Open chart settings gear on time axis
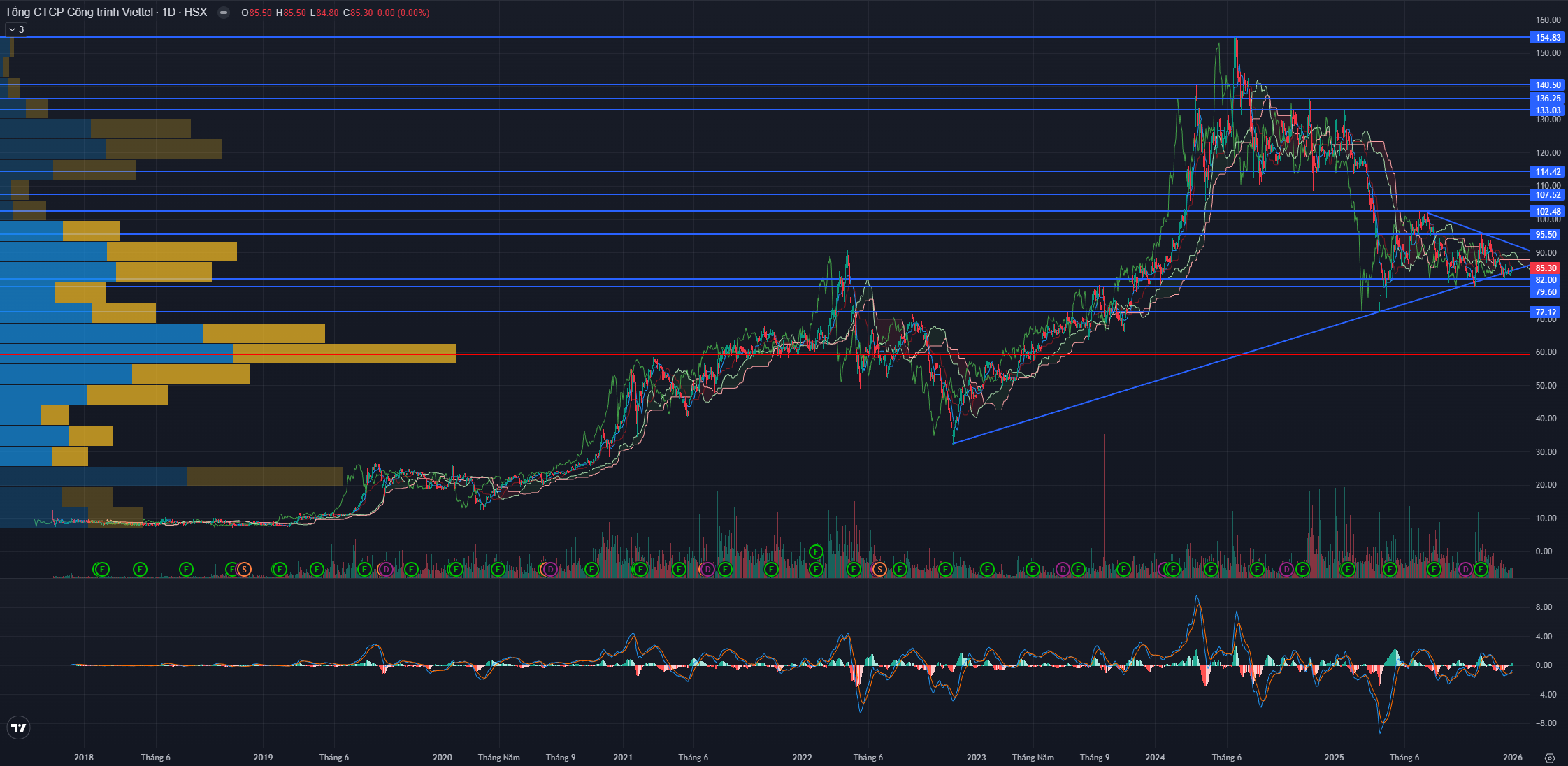Viewport: 1568px width, 766px height. (x=1549, y=758)
